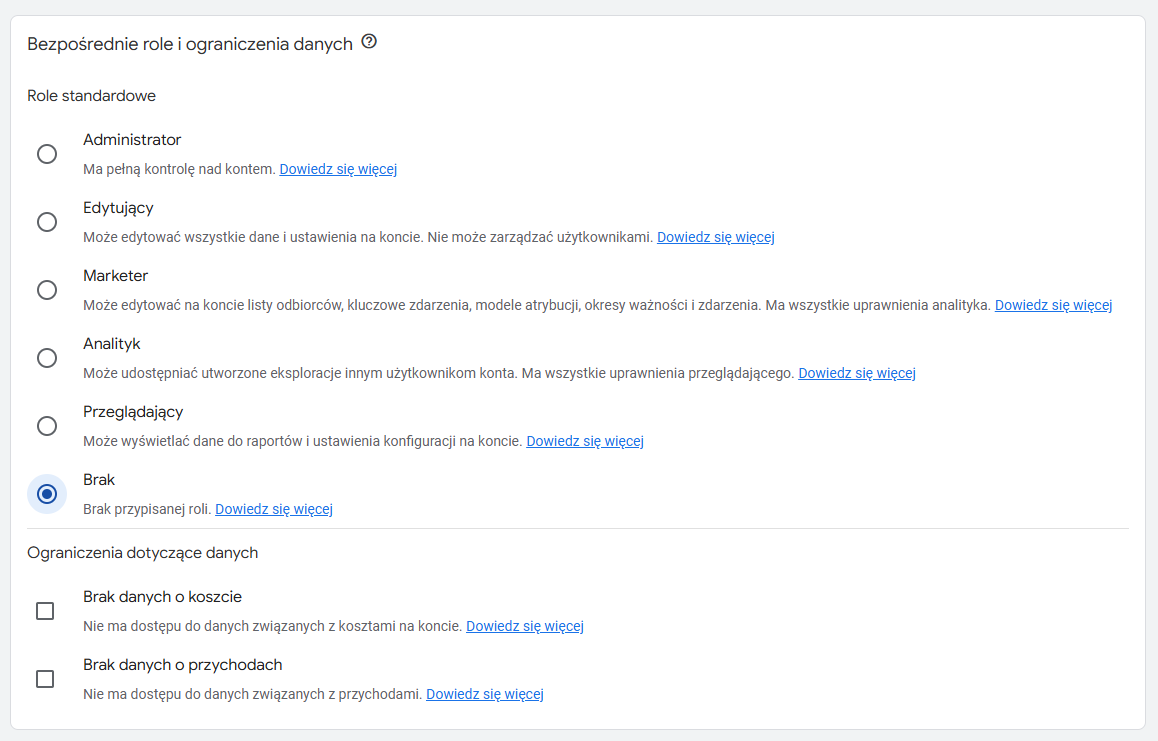Open help icon beside direct roles heading
This screenshot has width=1158, height=741.
point(369,42)
